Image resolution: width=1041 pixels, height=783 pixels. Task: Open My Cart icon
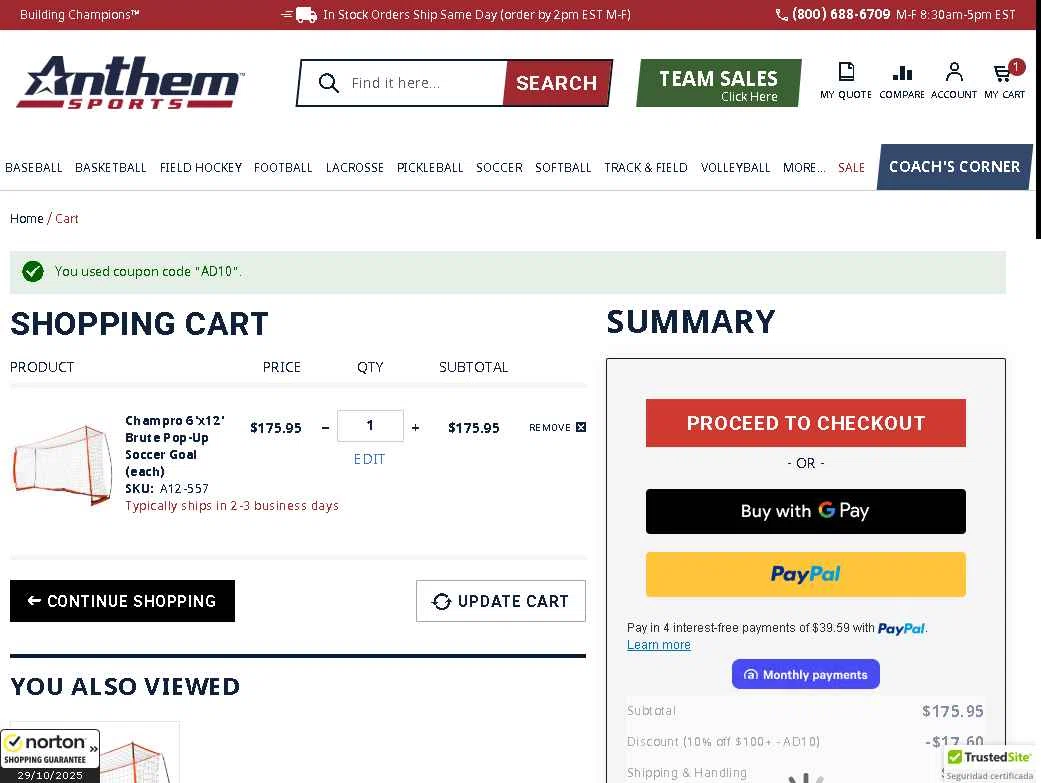pos(1004,71)
